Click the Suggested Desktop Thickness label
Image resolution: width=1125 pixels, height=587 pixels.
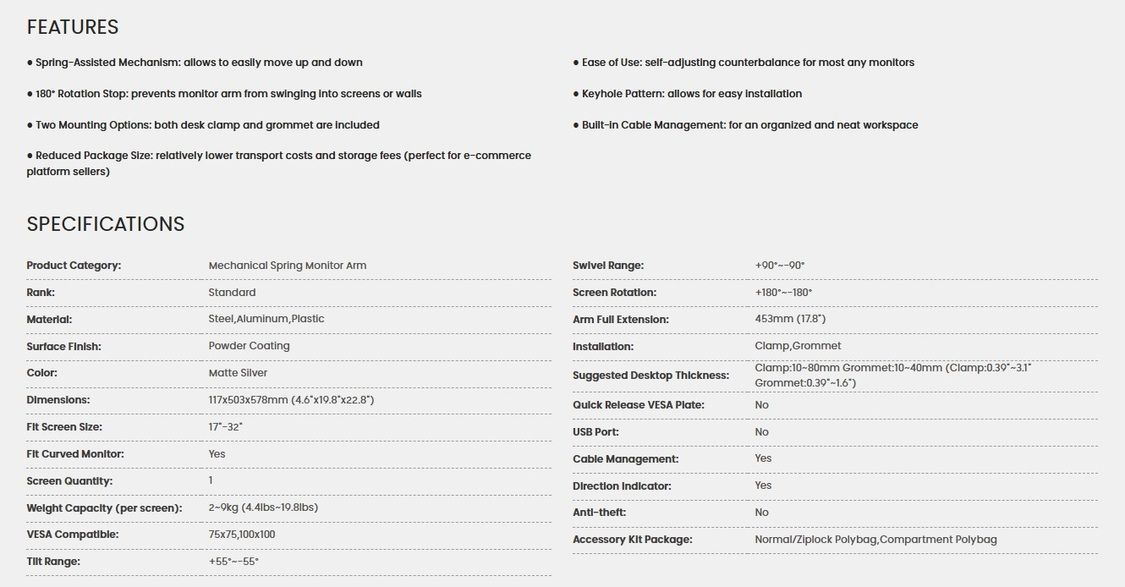pyautogui.click(x=650, y=376)
